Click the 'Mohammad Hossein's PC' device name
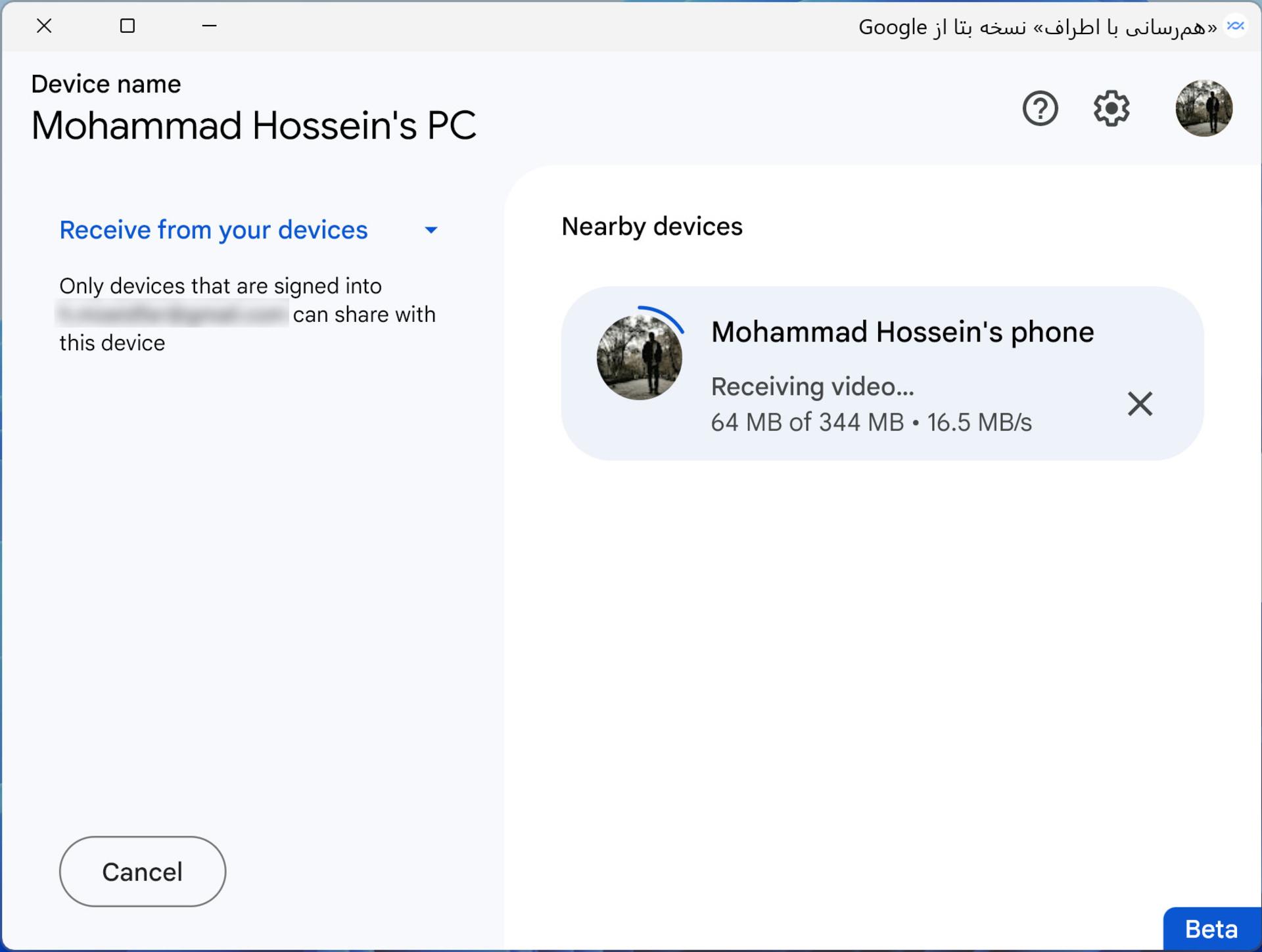This screenshot has width=1262, height=952. tap(254, 125)
